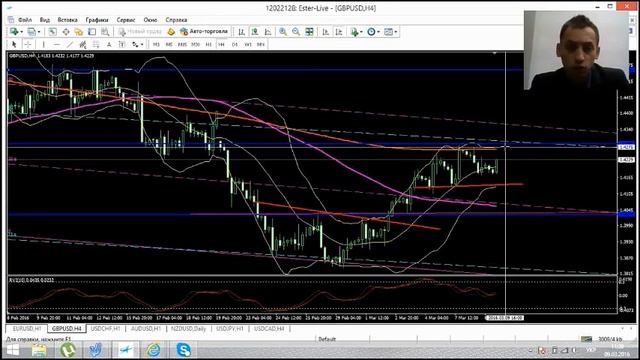The height and width of the screenshot is (360, 640).
Task: Expand the New Chart dropdown arrow
Action: pos(21,32)
